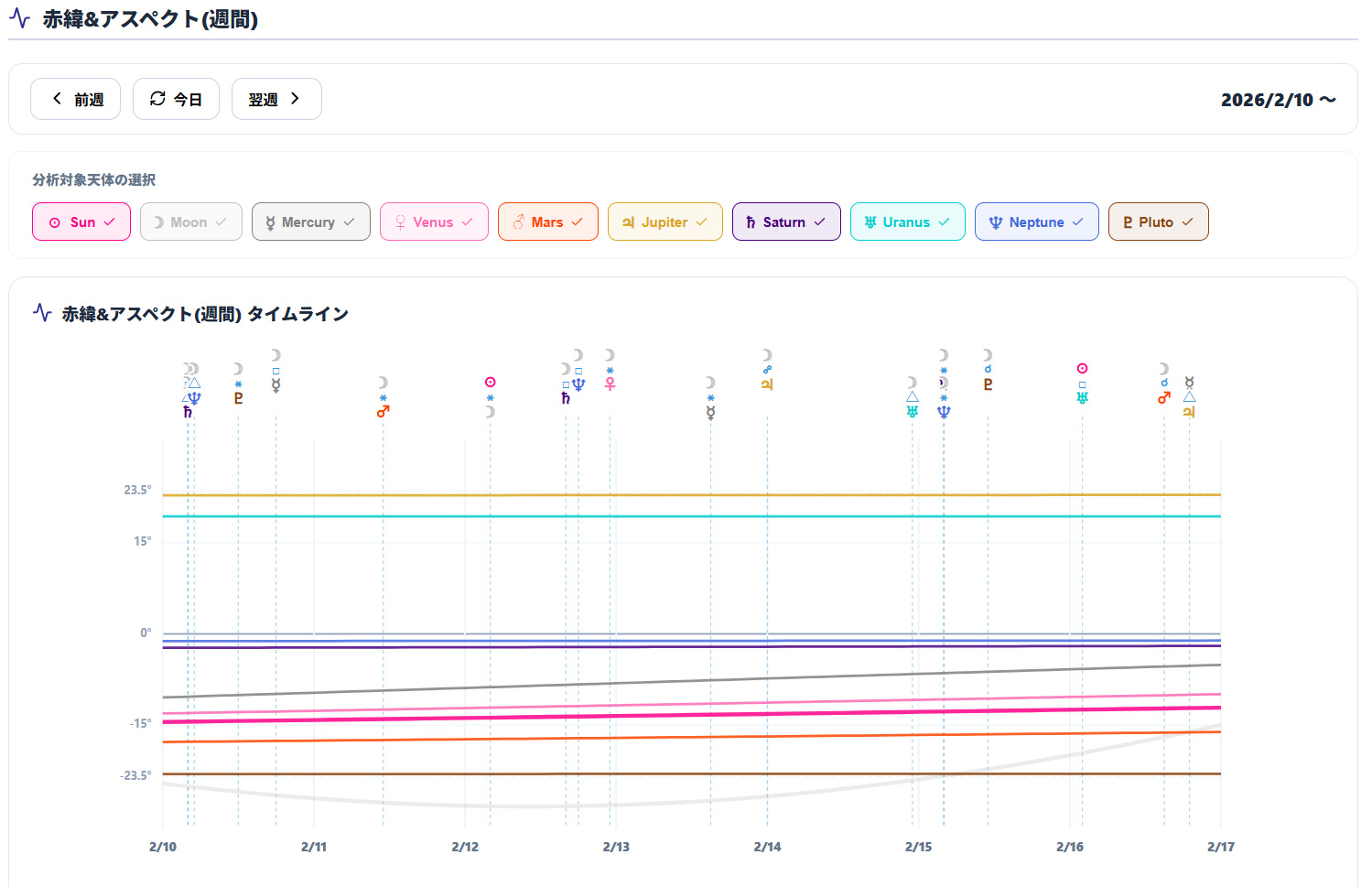Expand the Saturn chip chevron
The image size is (1372, 887).
820,222
